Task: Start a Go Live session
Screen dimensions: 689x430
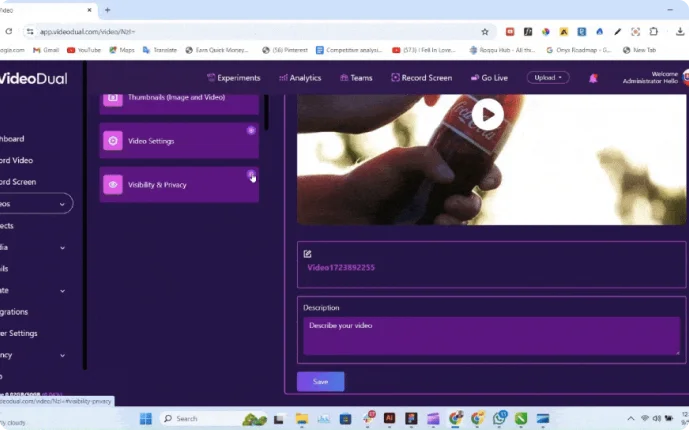Action: click(490, 78)
